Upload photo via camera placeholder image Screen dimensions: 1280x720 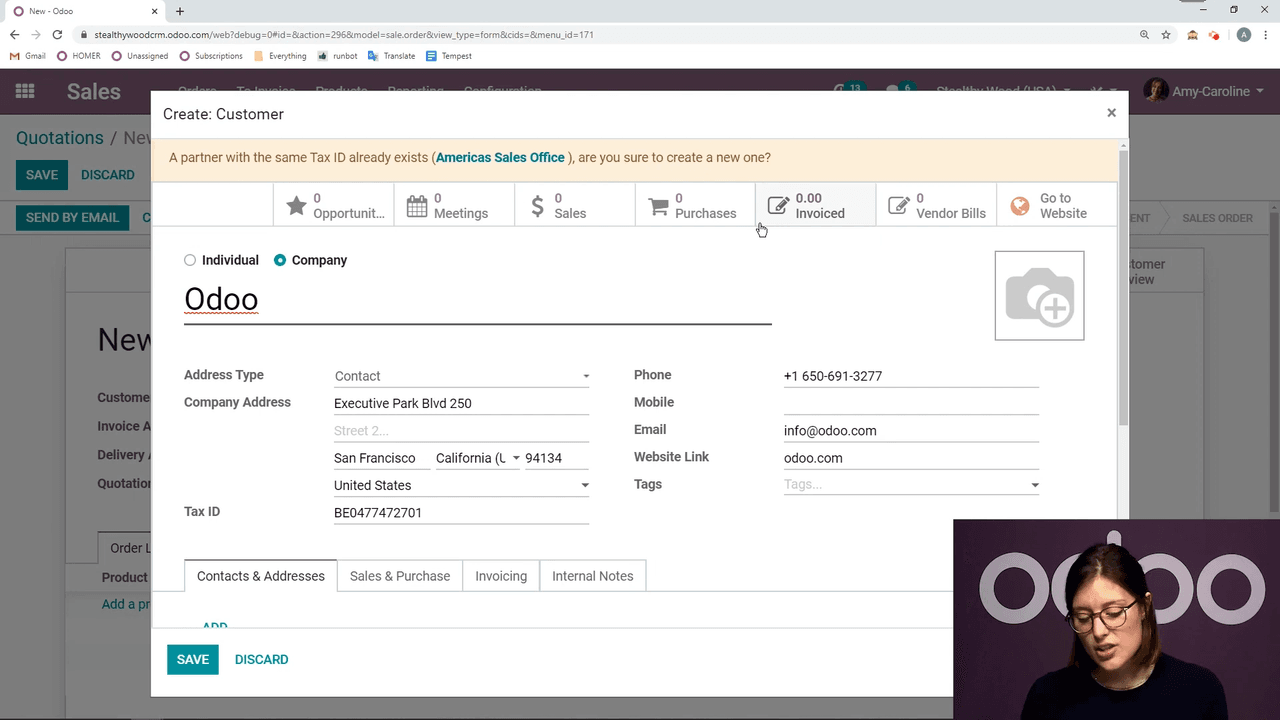1039,296
